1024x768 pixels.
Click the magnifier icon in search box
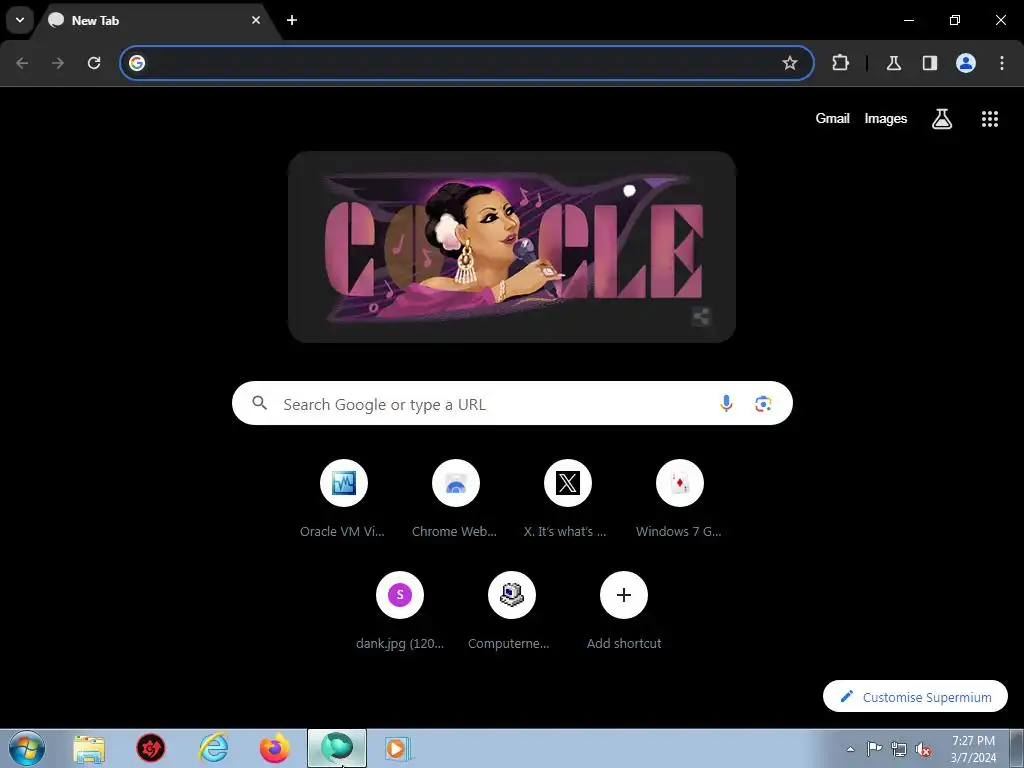click(x=259, y=403)
